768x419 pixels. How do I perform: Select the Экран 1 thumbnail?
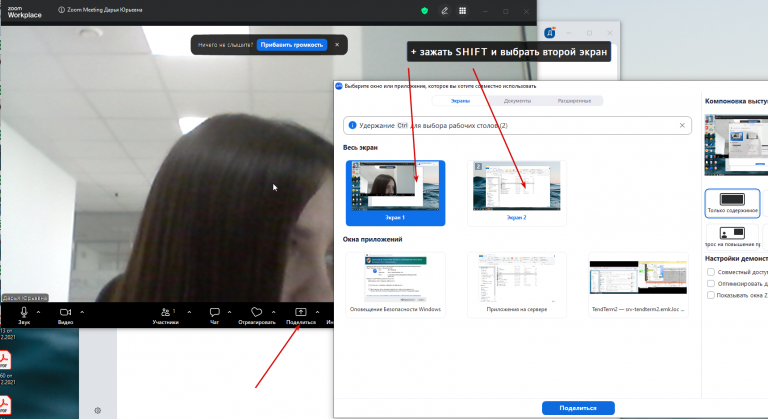coord(395,193)
